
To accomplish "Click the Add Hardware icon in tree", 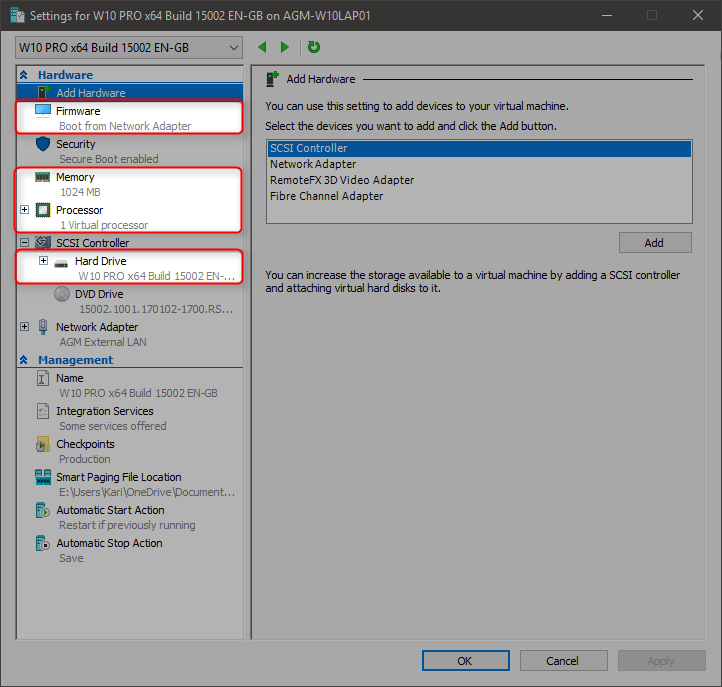I will [x=44, y=92].
